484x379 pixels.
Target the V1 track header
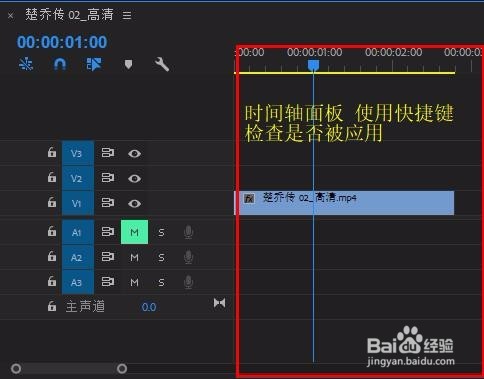(x=78, y=203)
